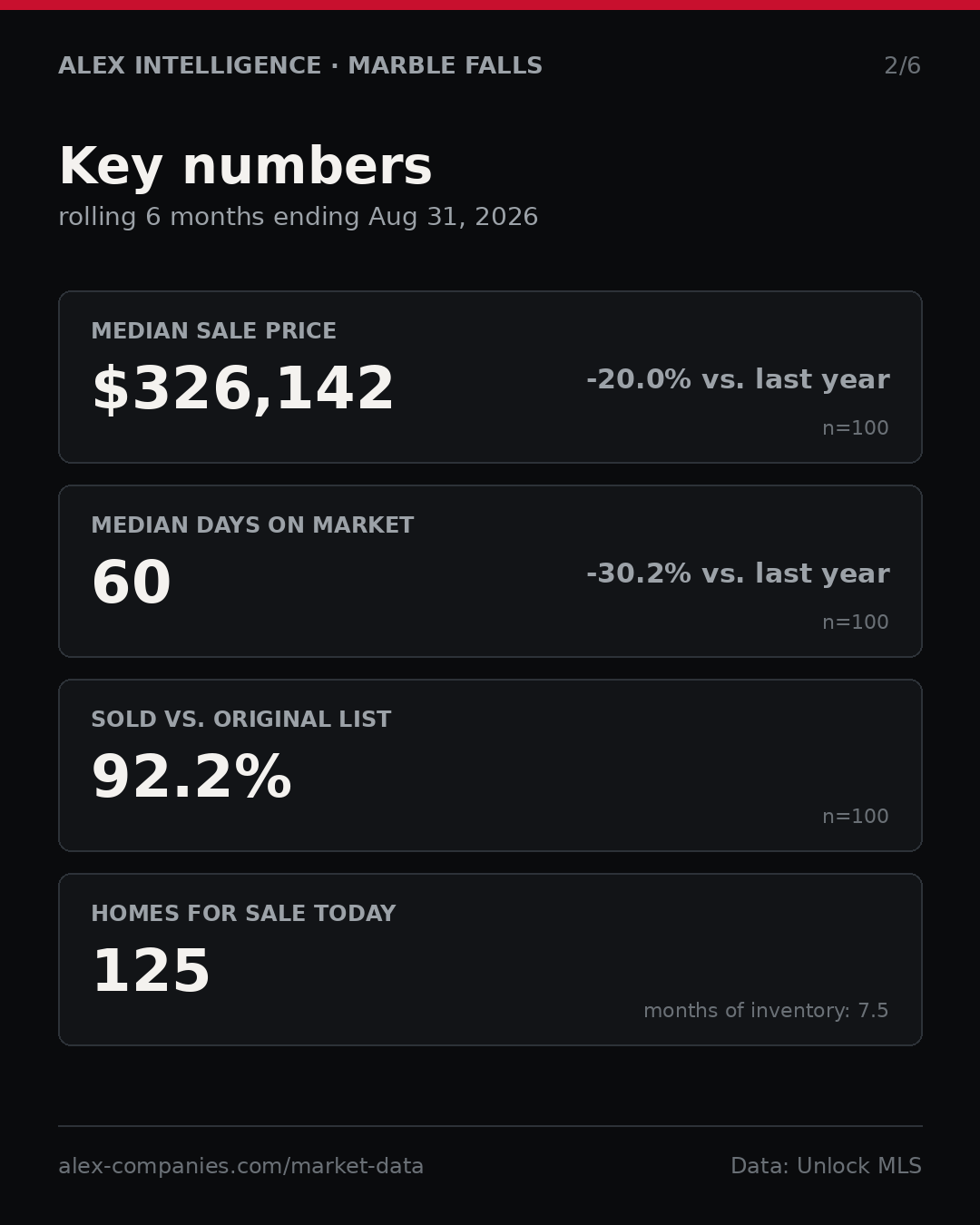Click the n=100 note in price card
This screenshot has height=1225, width=980.
(856, 428)
